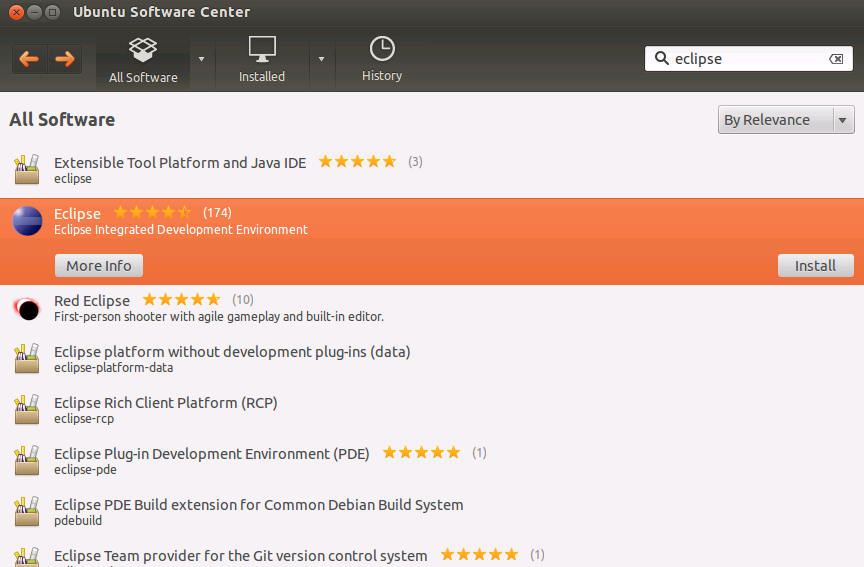864x567 pixels.
Task: Select Eclipse Plug-in Development Environment (PDE)
Action: (x=432, y=461)
